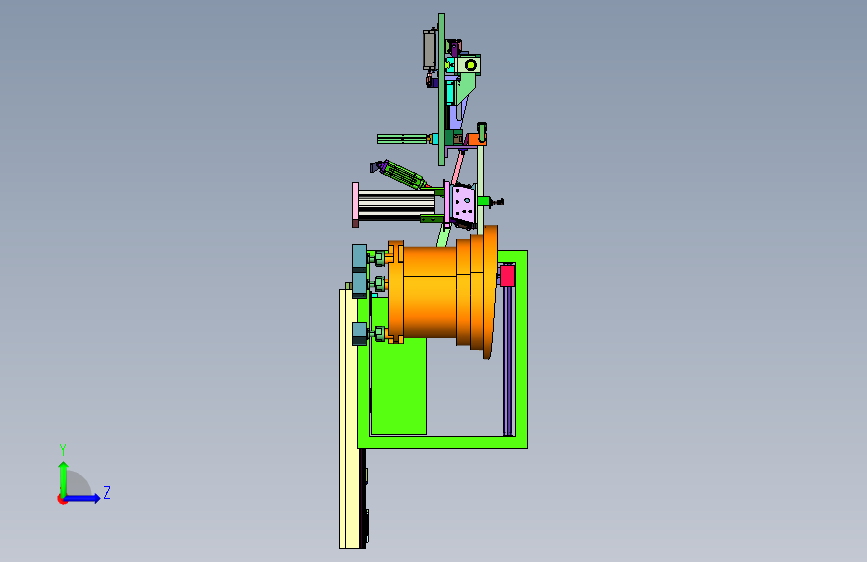This screenshot has height=562, width=867.
Task: Pick the block with the yellow ring
Action: point(469,65)
